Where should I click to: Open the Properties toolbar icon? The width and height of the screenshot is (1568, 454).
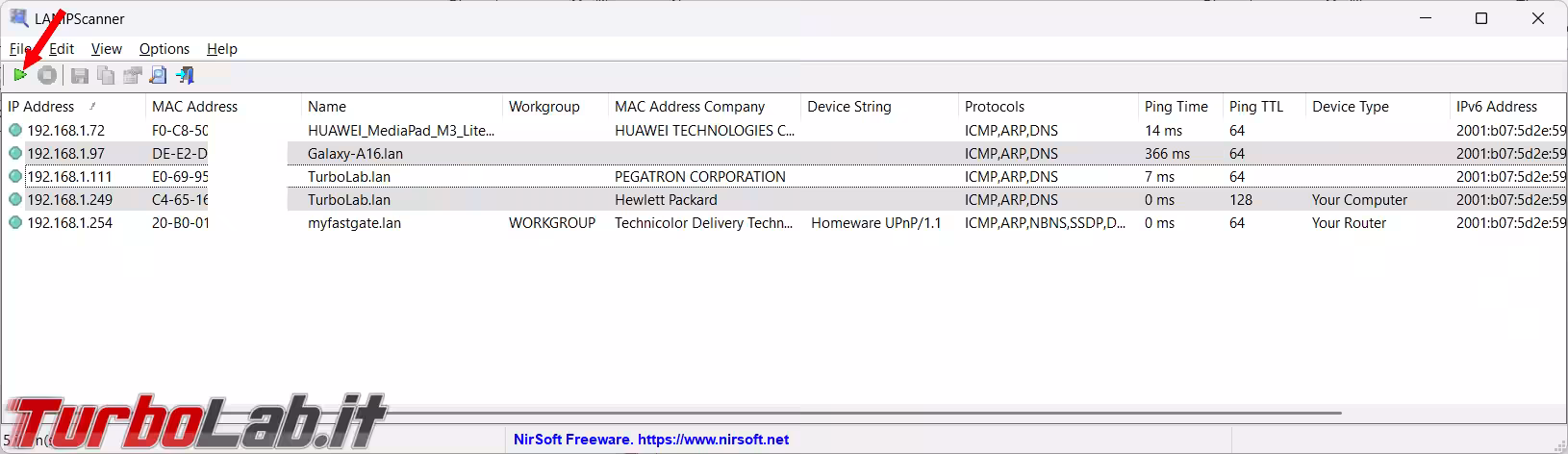click(132, 75)
